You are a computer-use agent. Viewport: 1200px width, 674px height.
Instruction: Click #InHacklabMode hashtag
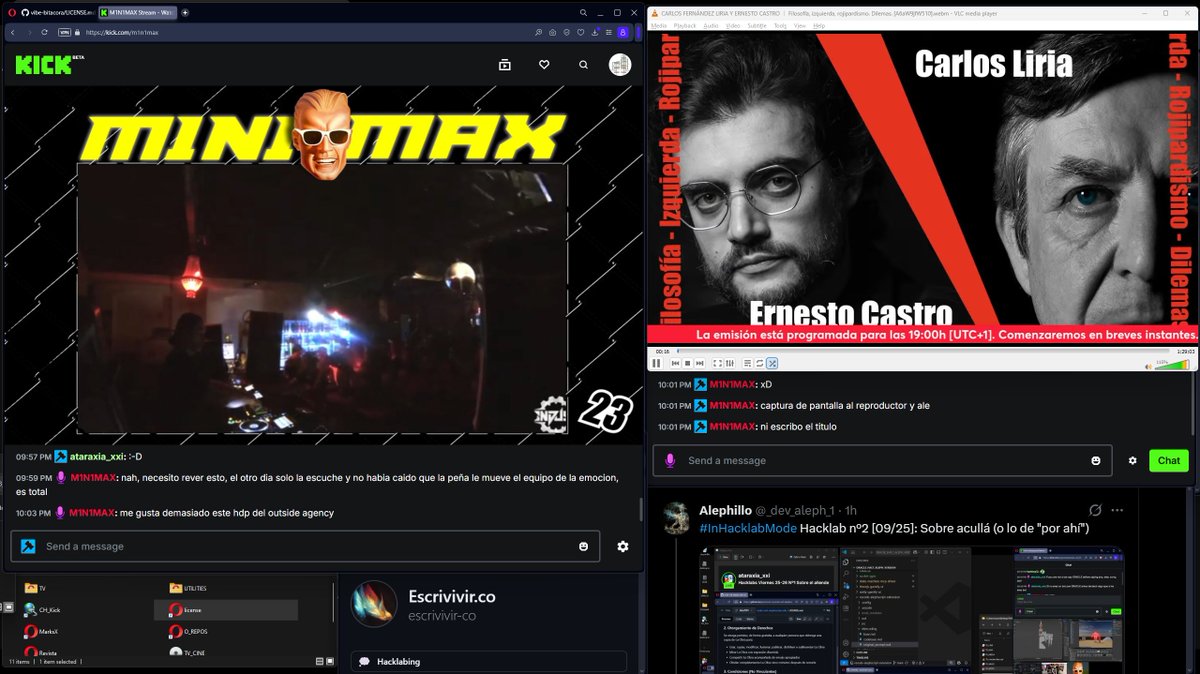pos(748,528)
